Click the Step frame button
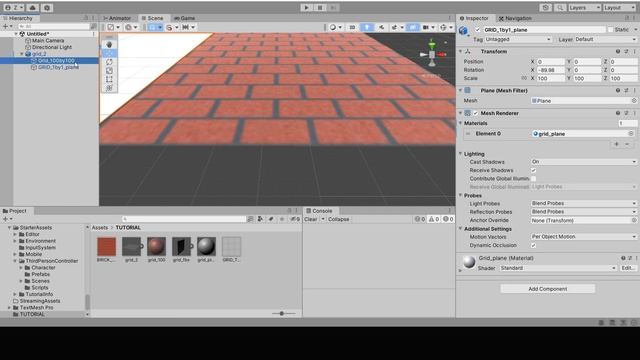The width and height of the screenshot is (640, 360). click(x=333, y=7)
